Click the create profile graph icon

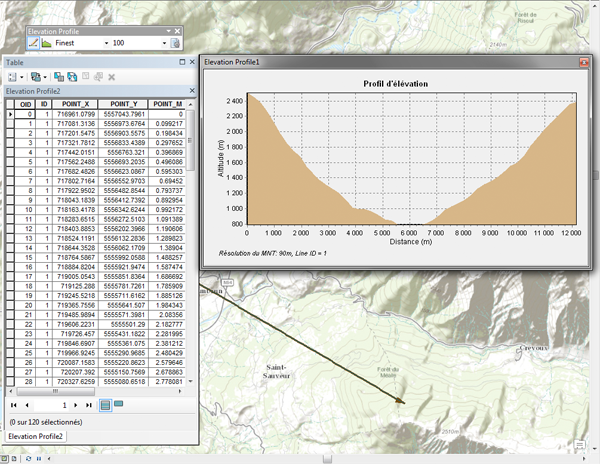(x=47, y=44)
